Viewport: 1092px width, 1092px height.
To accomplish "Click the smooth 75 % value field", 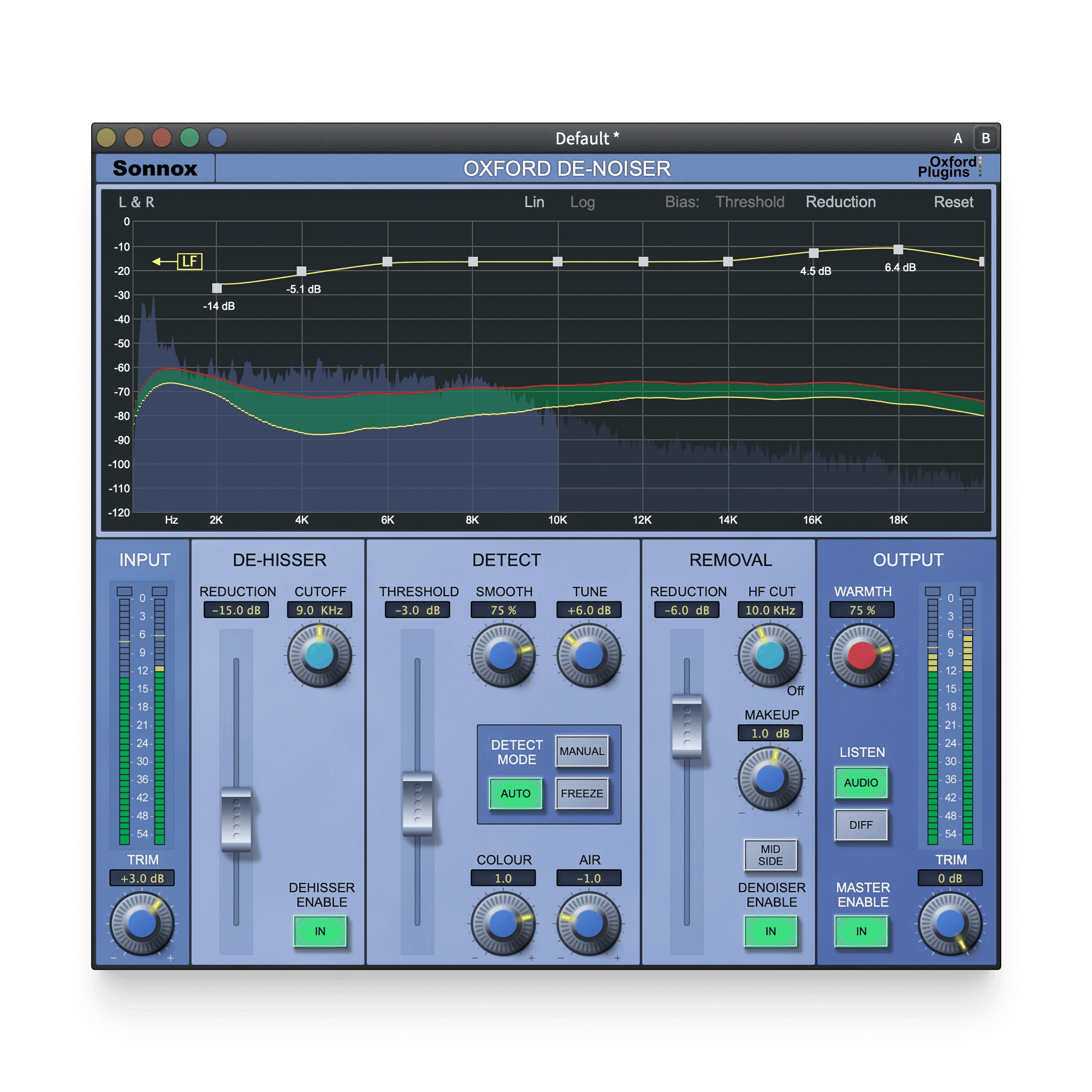I will (503, 610).
